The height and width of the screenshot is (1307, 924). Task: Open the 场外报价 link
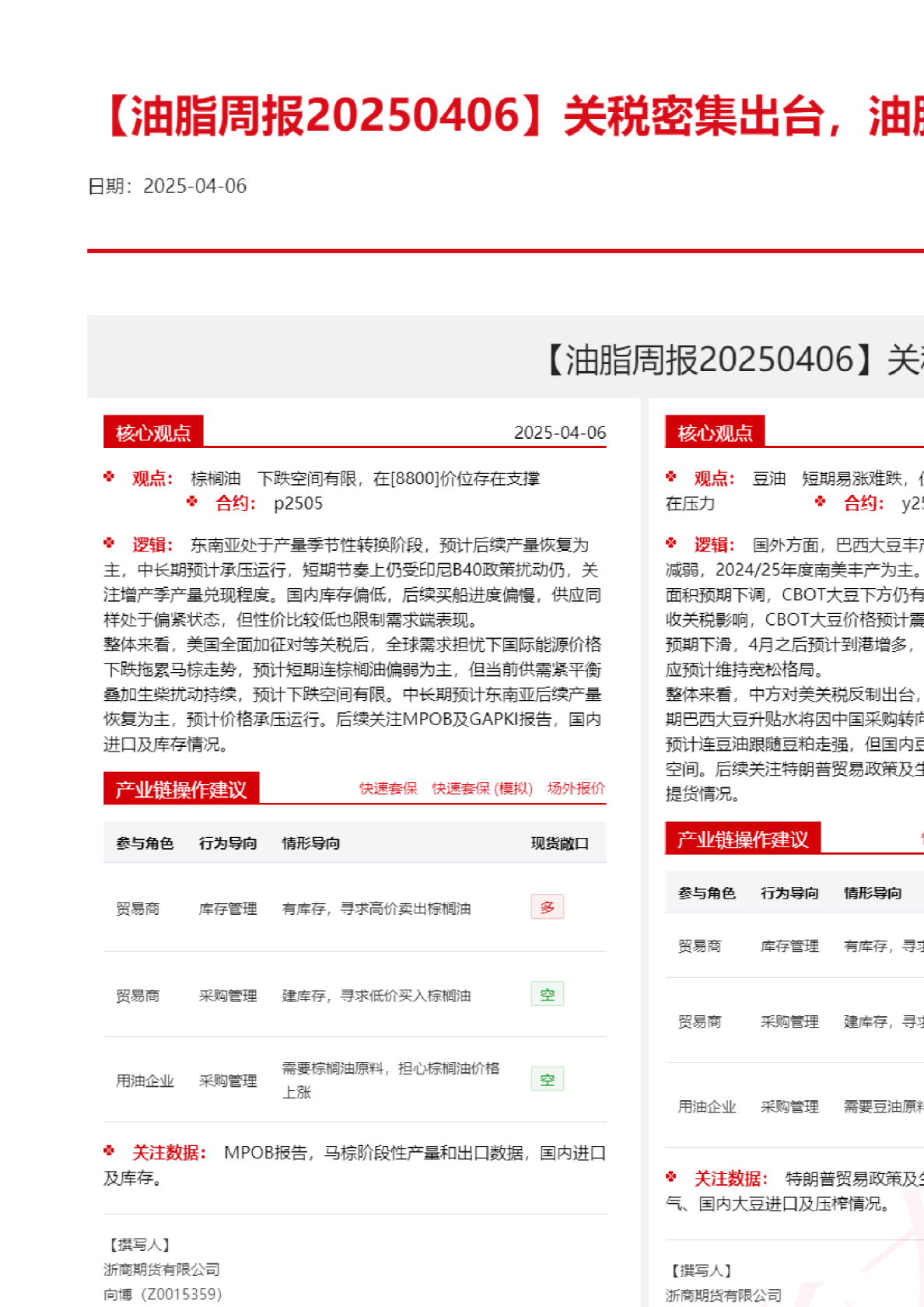[576, 788]
